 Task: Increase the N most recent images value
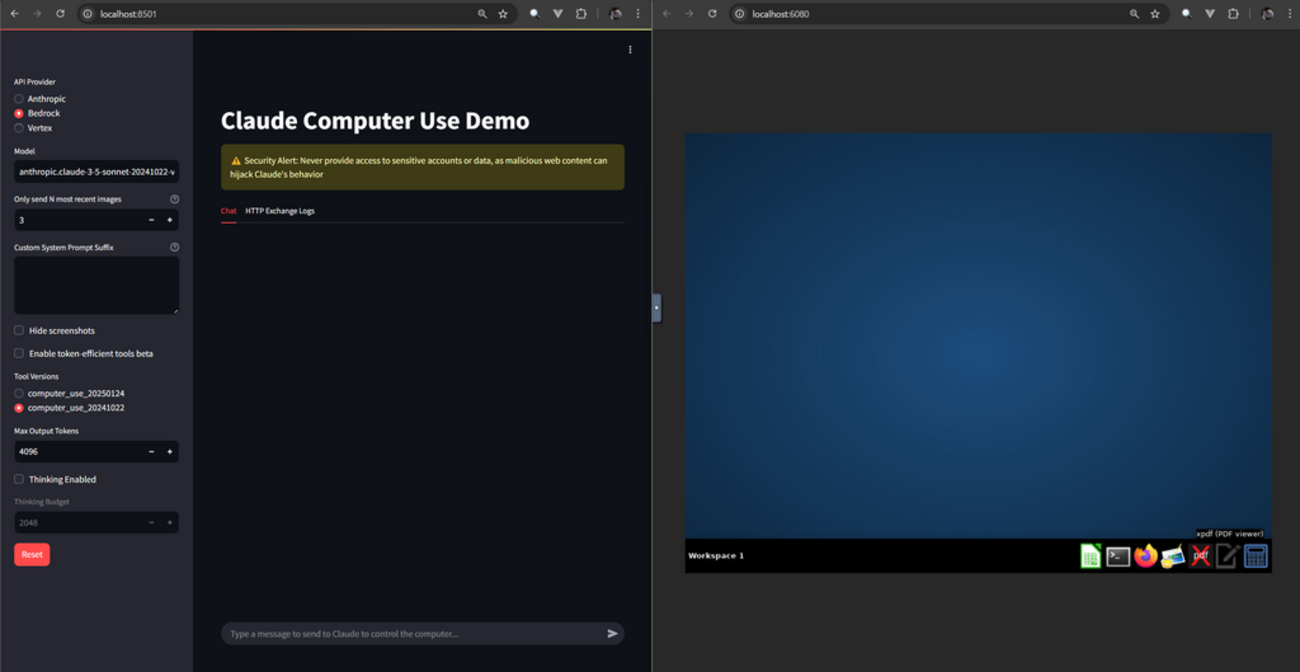170,220
